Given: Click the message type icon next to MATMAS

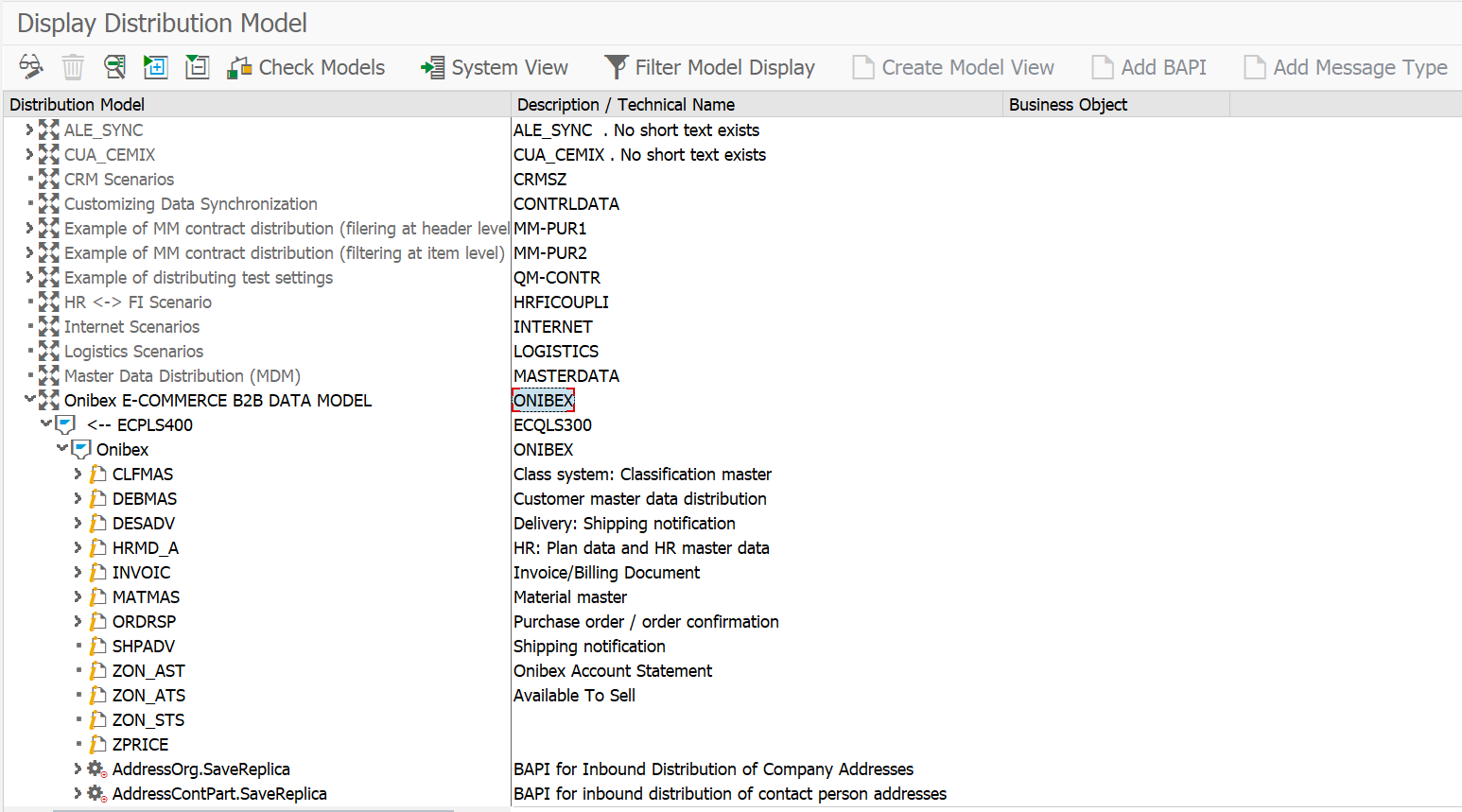Looking at the screenshot, I should (97, 597).
